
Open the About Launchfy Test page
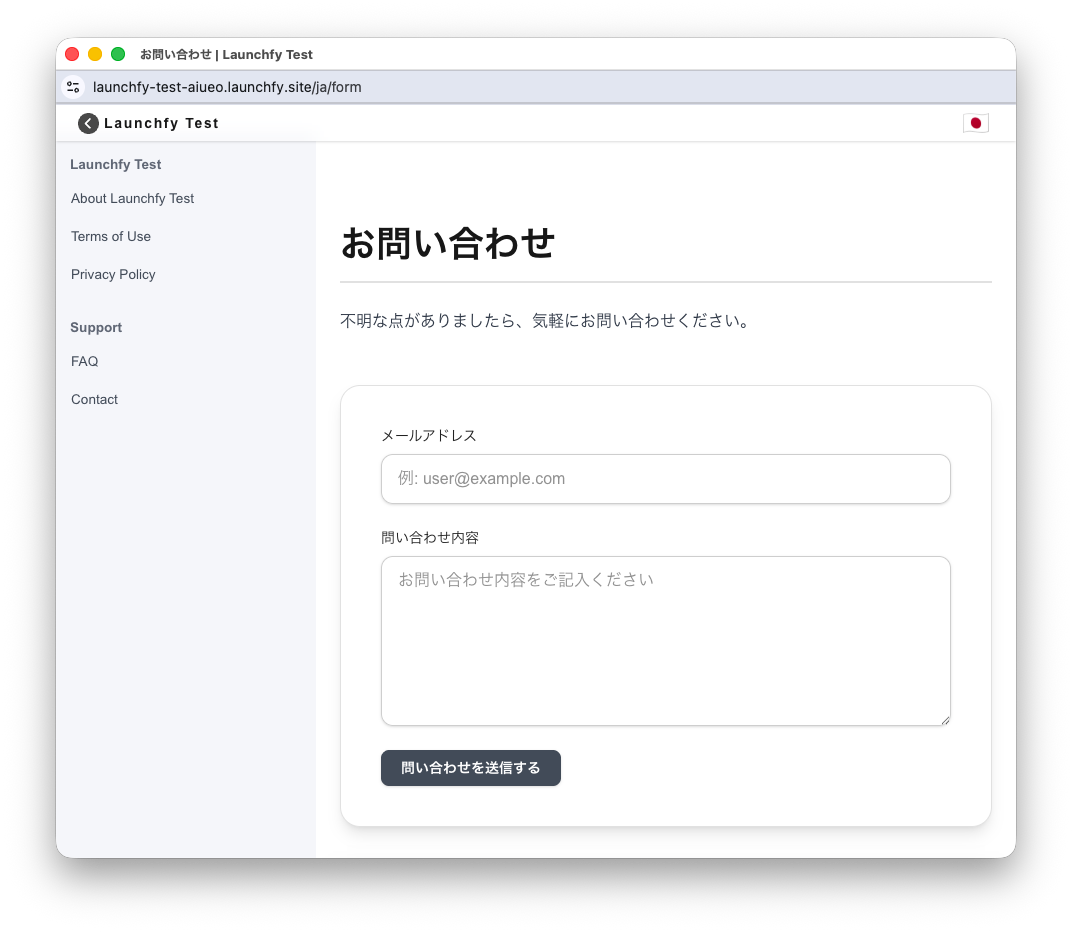point(132,198)
